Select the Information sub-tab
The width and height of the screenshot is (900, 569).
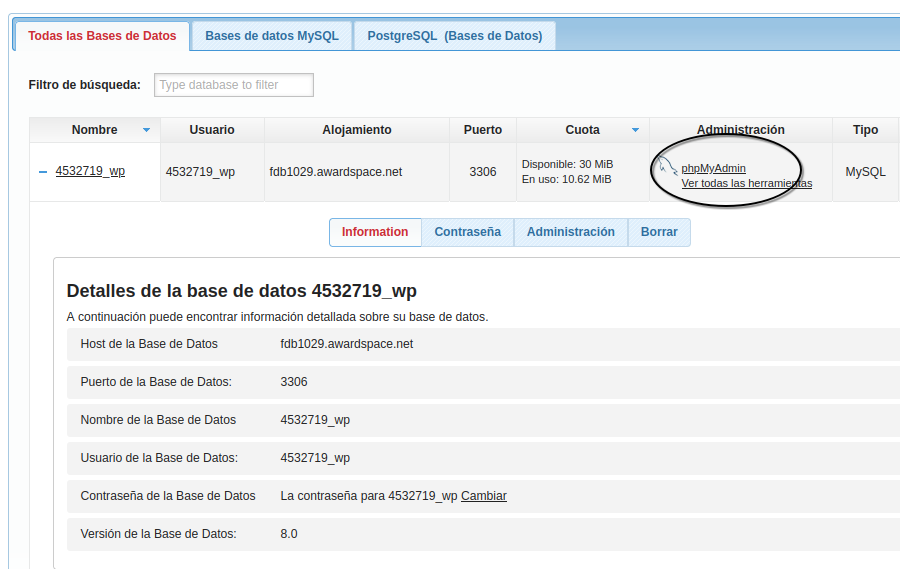tap(375, 232)
